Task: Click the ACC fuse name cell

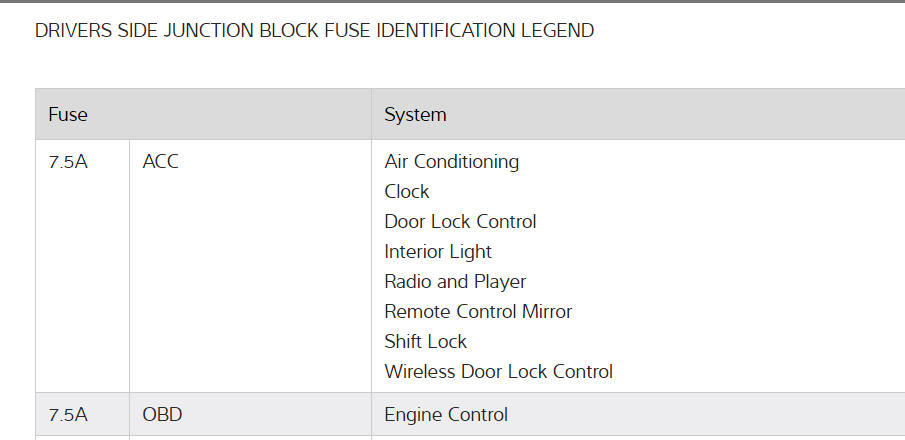Action: [161, 162]
